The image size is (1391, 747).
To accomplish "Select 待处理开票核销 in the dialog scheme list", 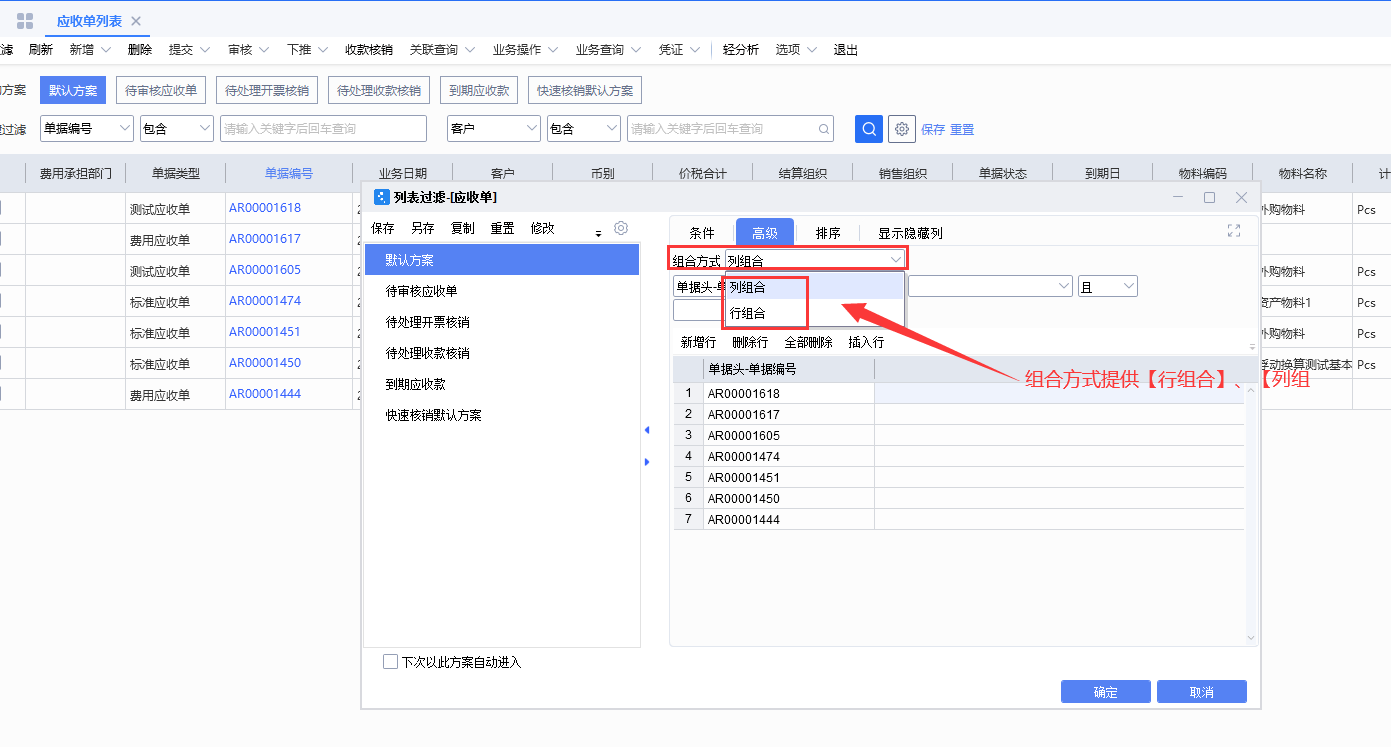I will click(502, 322).
